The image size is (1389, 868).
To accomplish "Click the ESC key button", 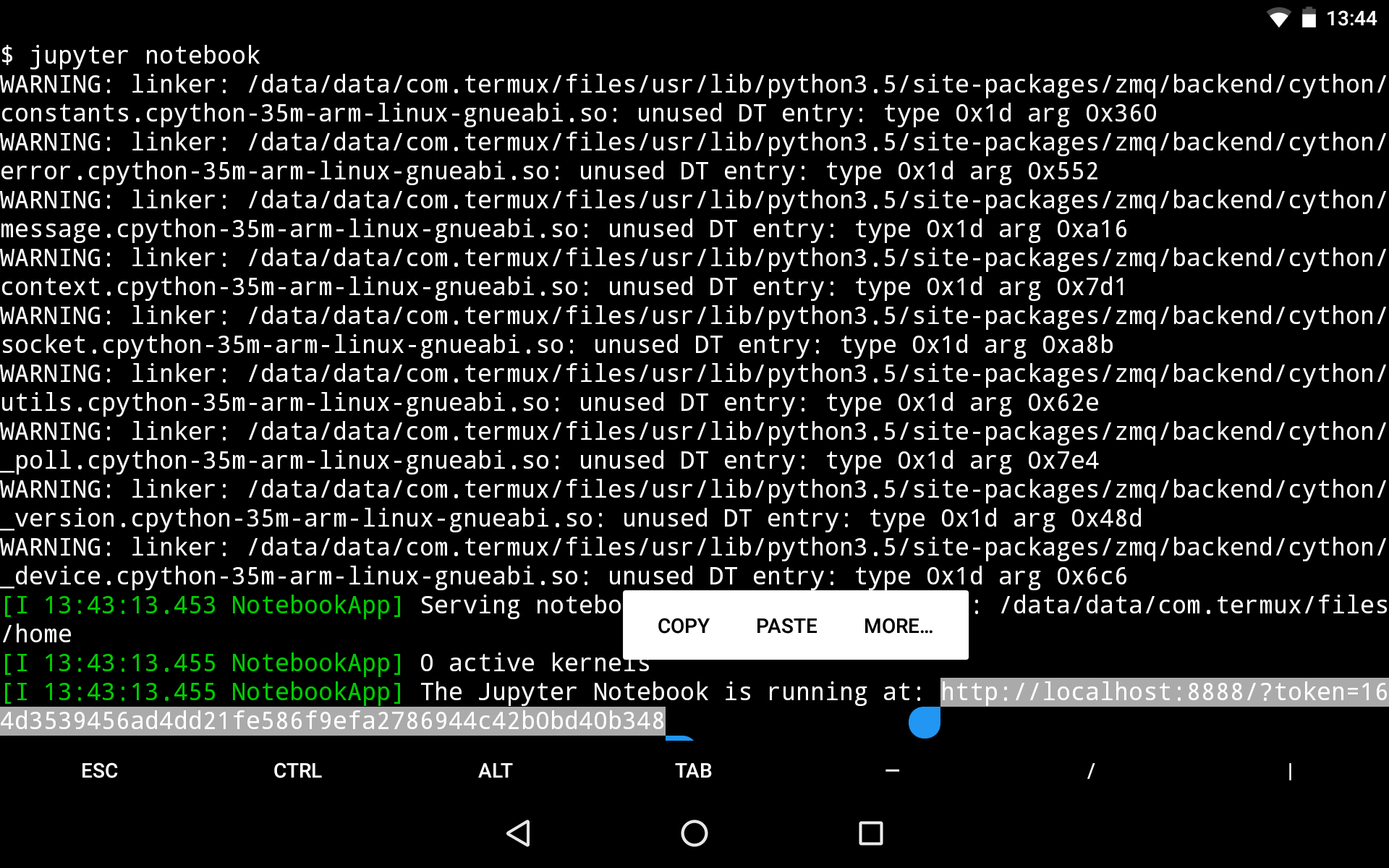I will click(99, 770).
